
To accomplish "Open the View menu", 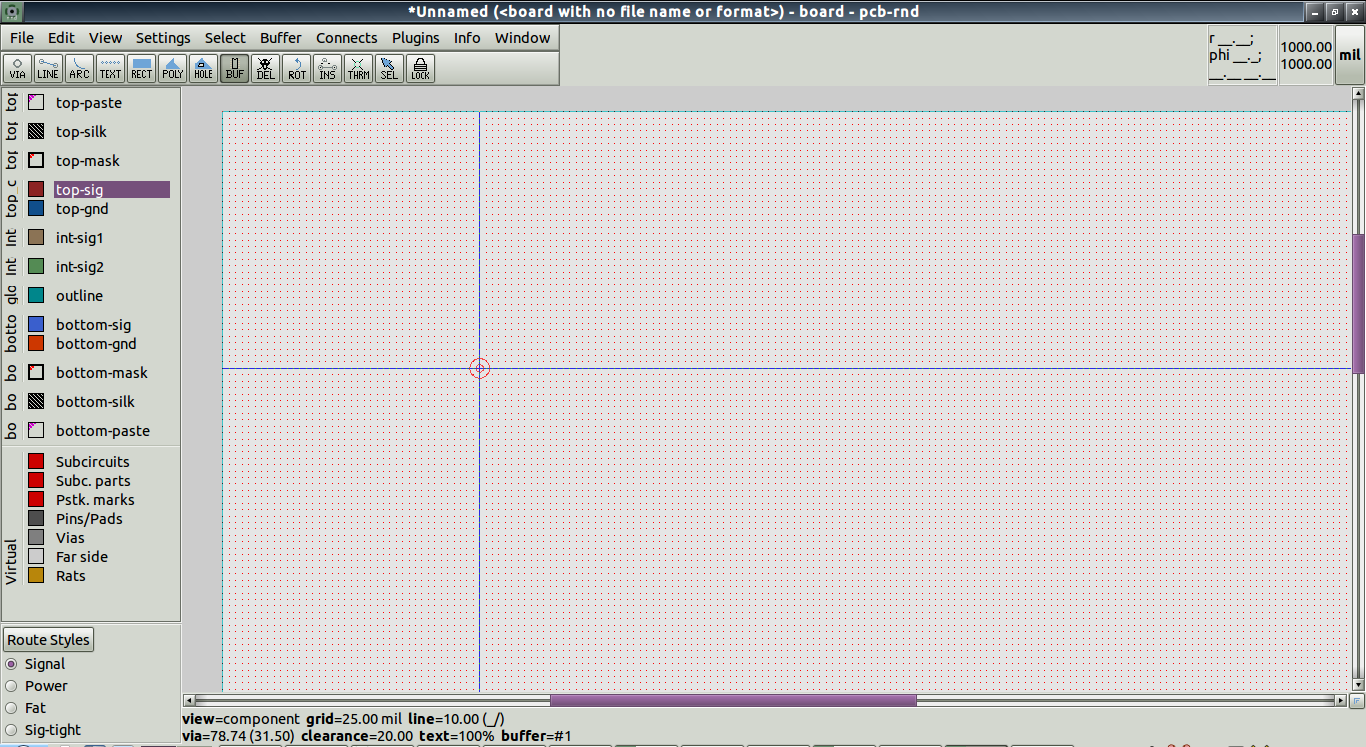I will pos(106,38).
